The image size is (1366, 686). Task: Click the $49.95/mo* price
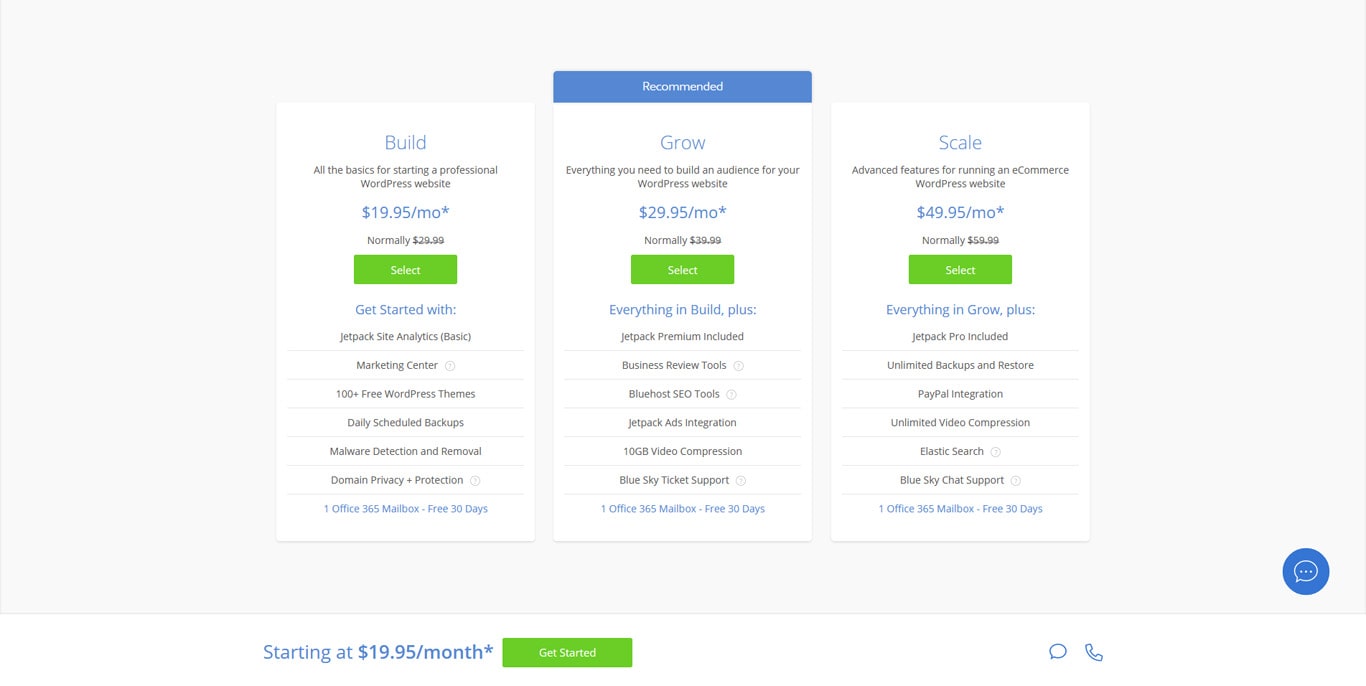pyautogui.click(x=960, y=212)
